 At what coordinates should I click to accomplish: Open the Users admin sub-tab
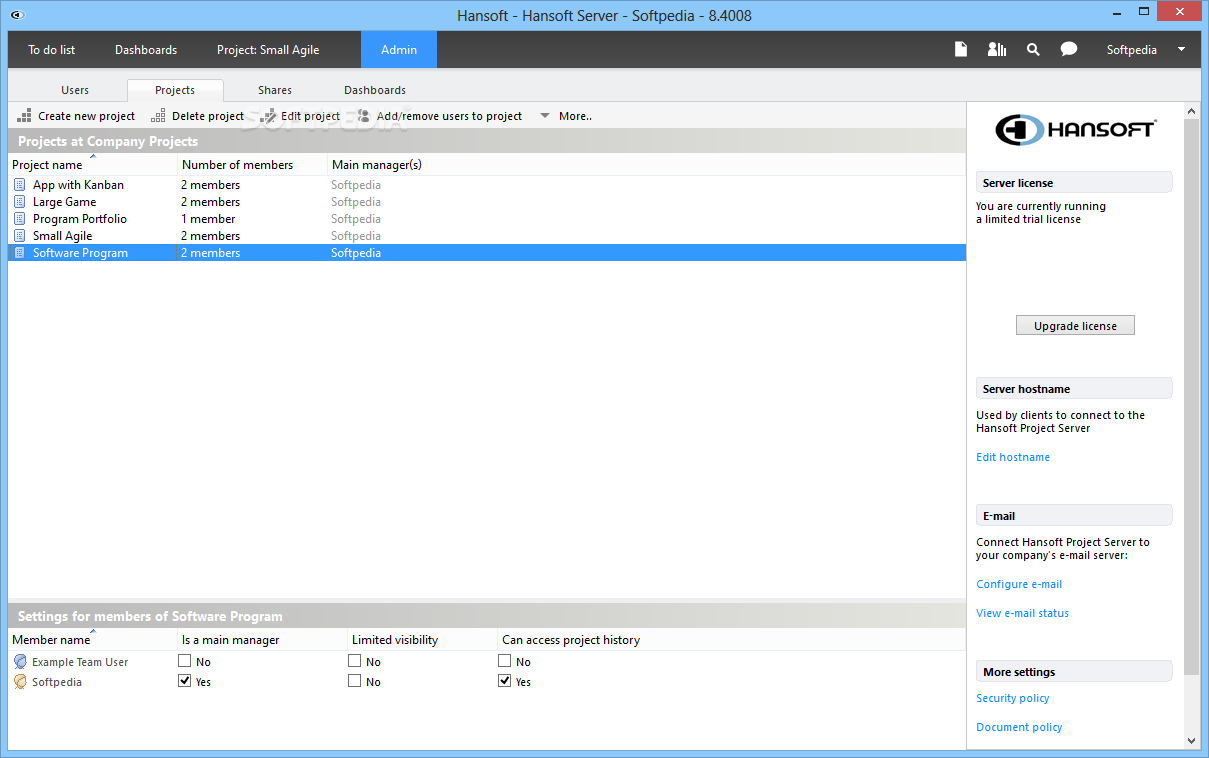tap(75, 90)
